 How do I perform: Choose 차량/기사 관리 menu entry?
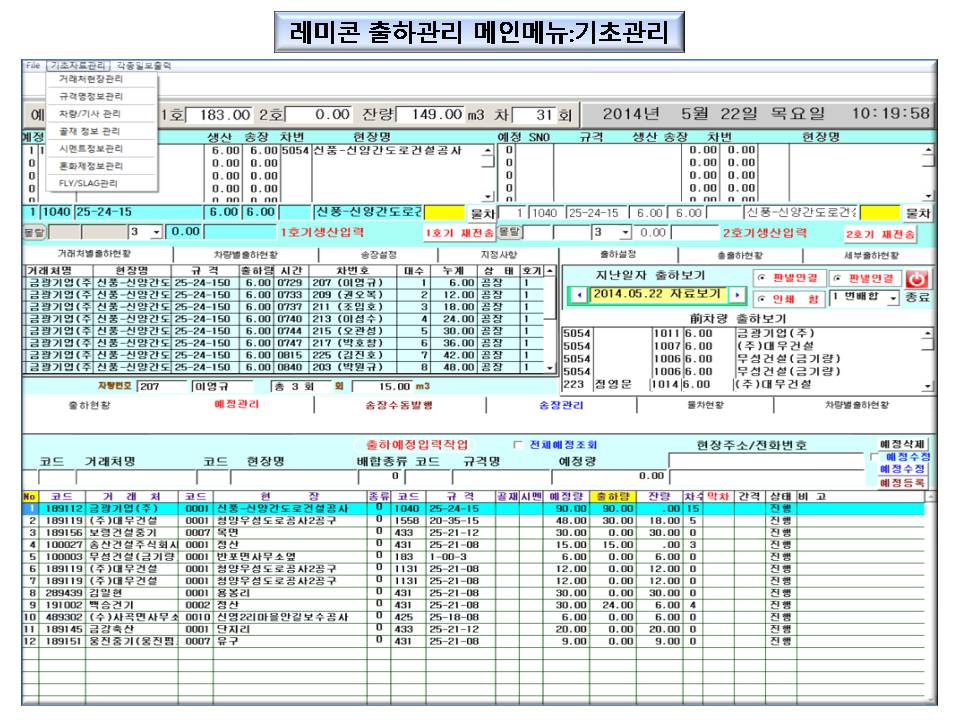tap(90, 114)
